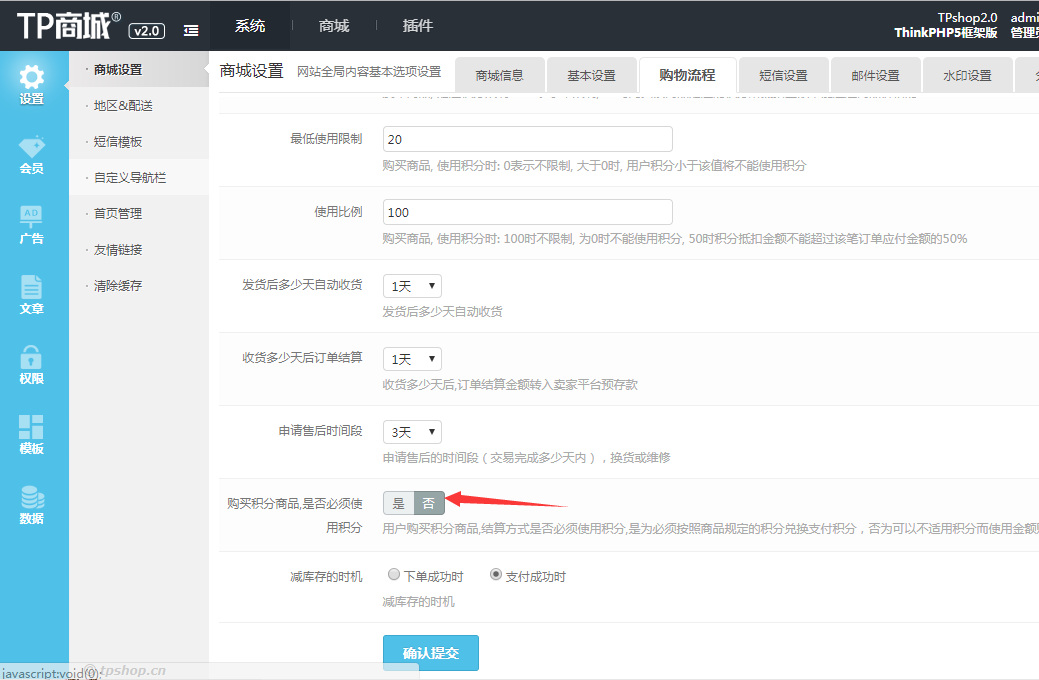Click the 确认提交 submit button
The height and width of the screenshot is (680, 1039).
[430, 653]
